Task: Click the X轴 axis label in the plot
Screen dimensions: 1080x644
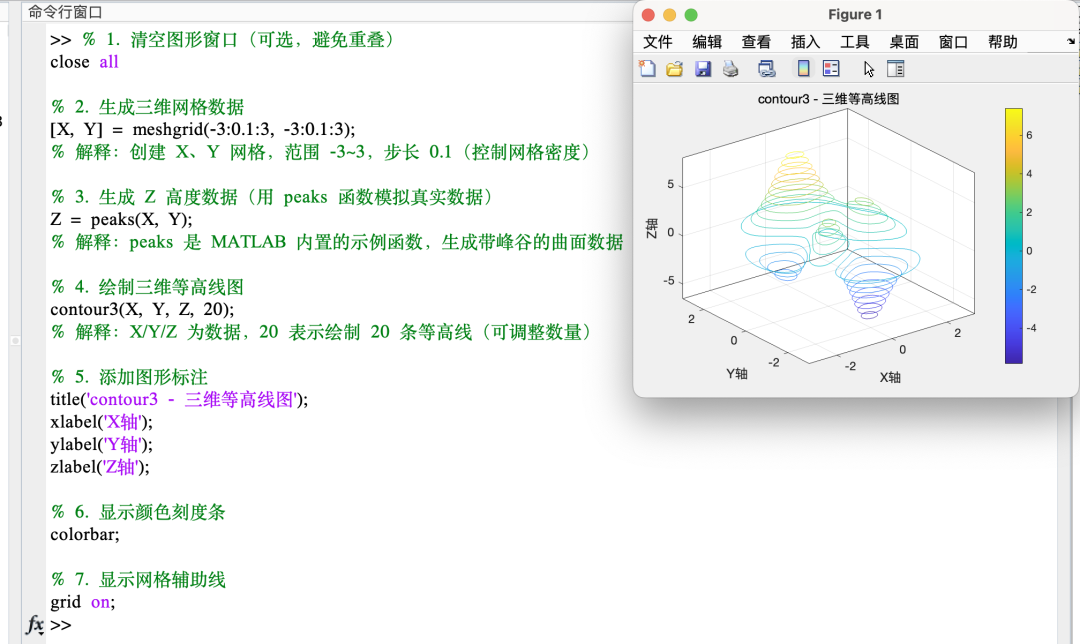Action: pyautogui.click(x=890, y=377)
